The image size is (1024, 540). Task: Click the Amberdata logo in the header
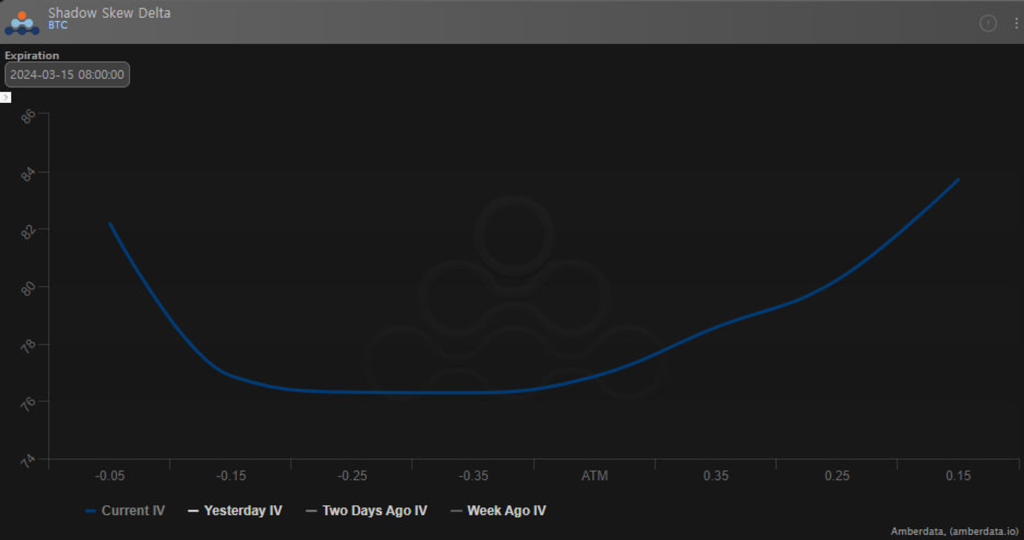22,21
